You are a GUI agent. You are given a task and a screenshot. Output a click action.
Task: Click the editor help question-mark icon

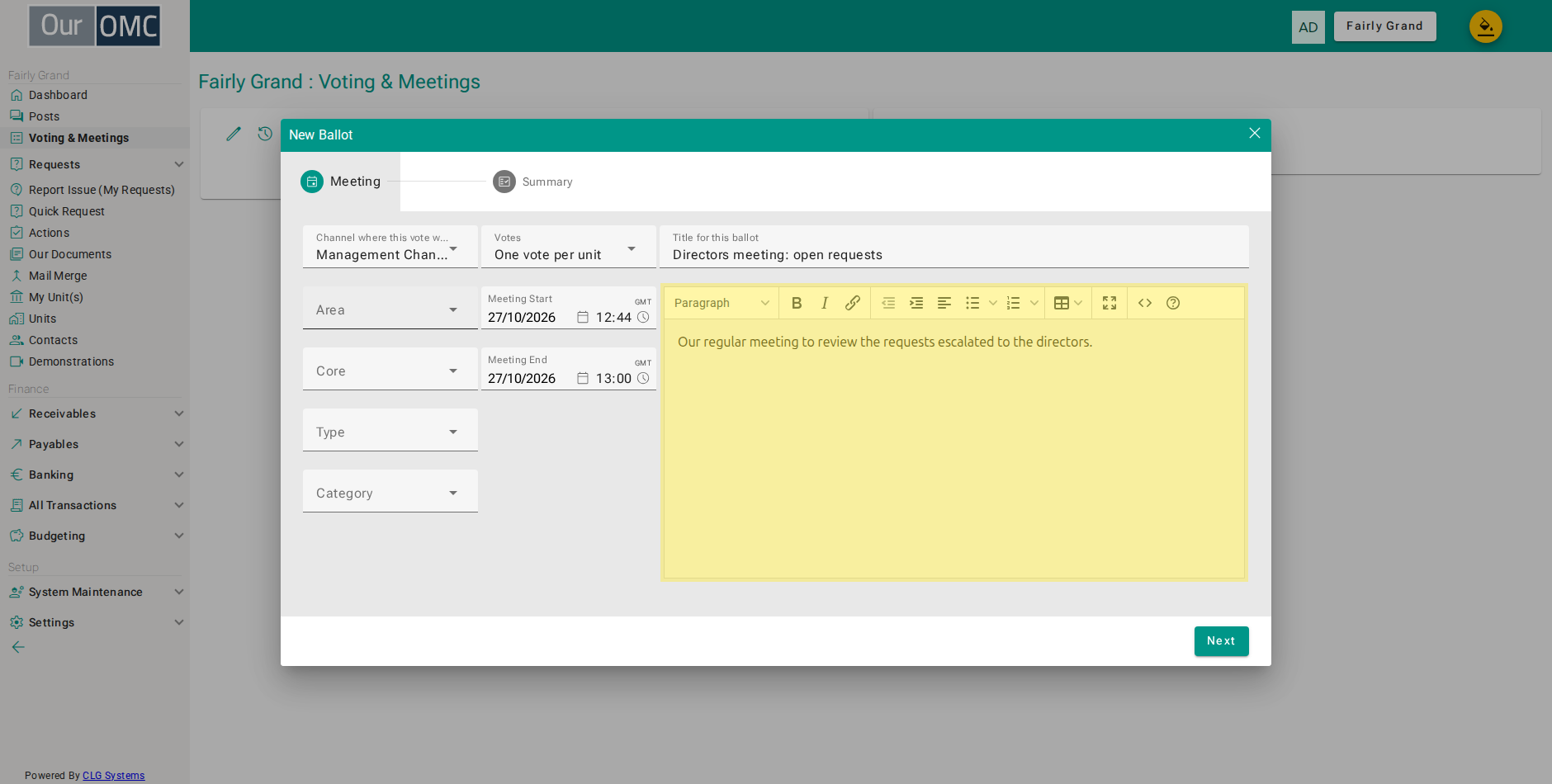1173,303
